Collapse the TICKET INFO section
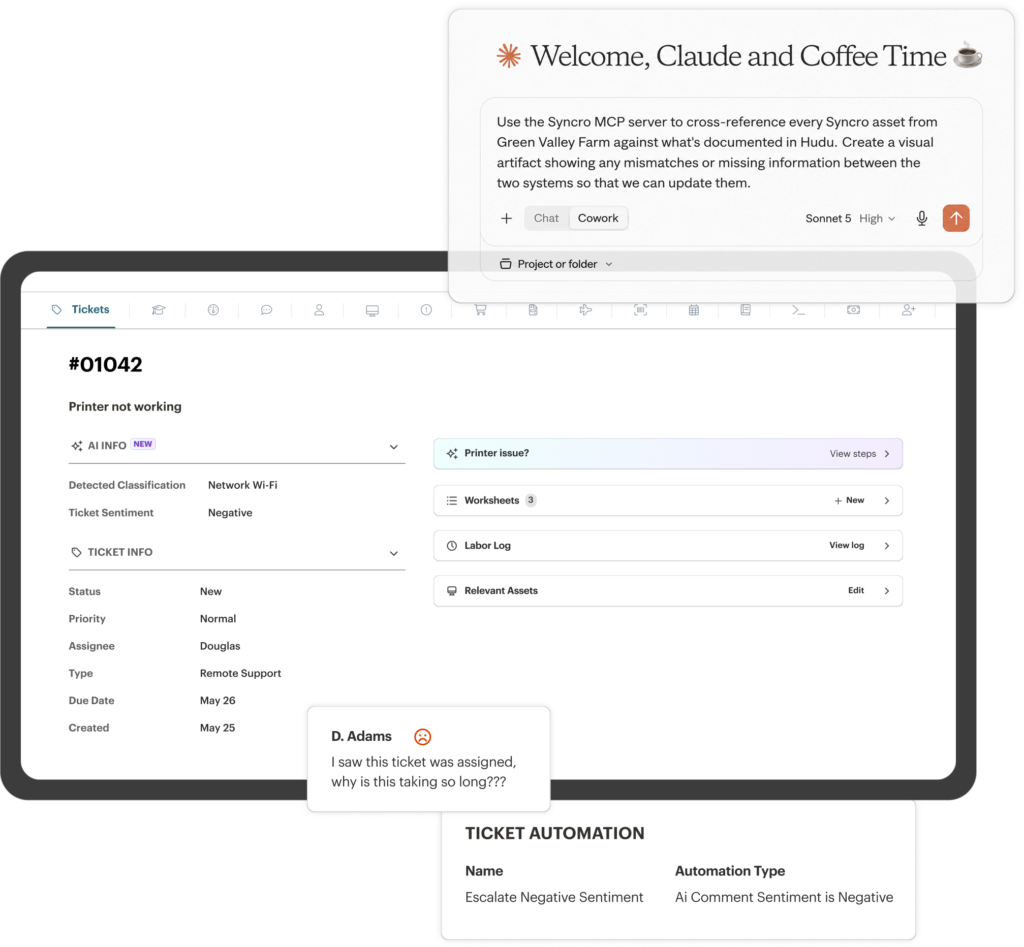Image resolution: width=1024 pixels, height=947 pixels. [394, 553]
